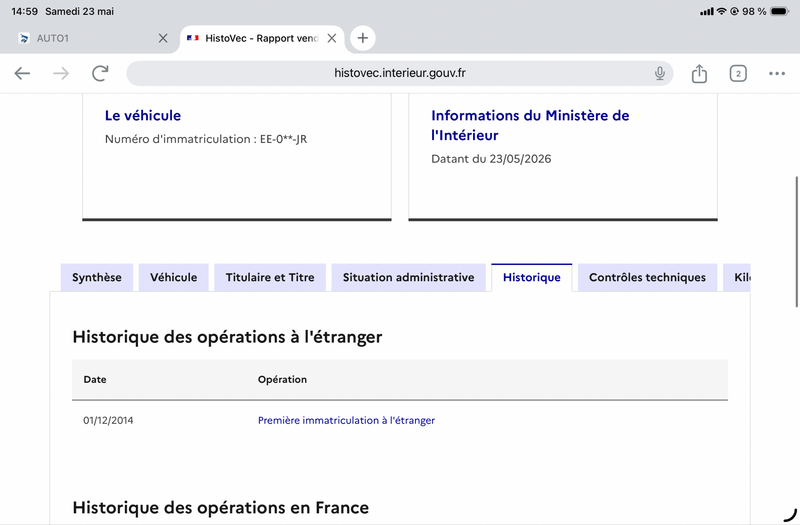Reload the HistoVec page

[100, 73]
